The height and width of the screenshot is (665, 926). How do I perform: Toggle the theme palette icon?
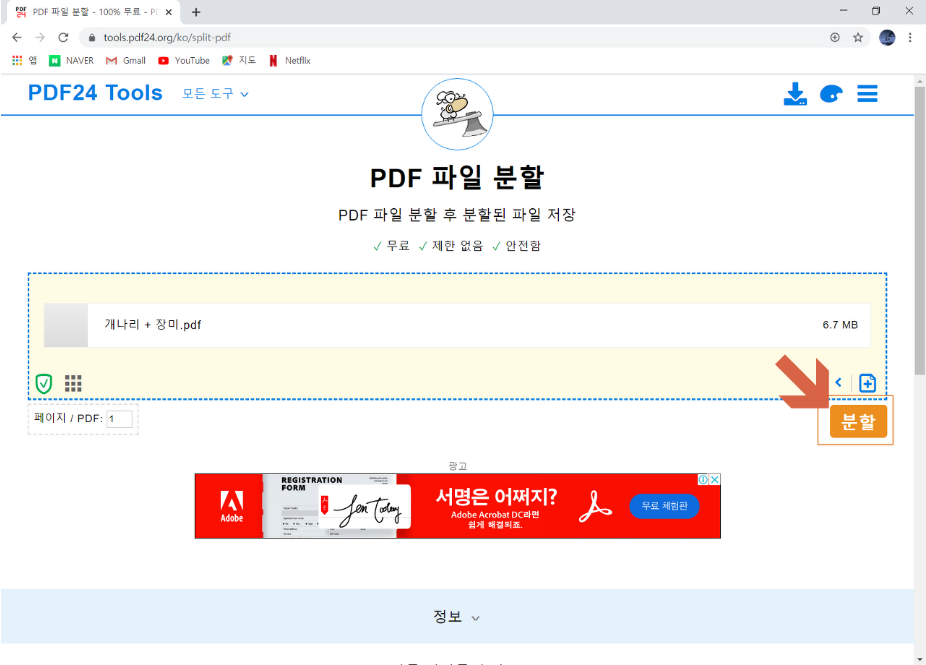point(831,94)
